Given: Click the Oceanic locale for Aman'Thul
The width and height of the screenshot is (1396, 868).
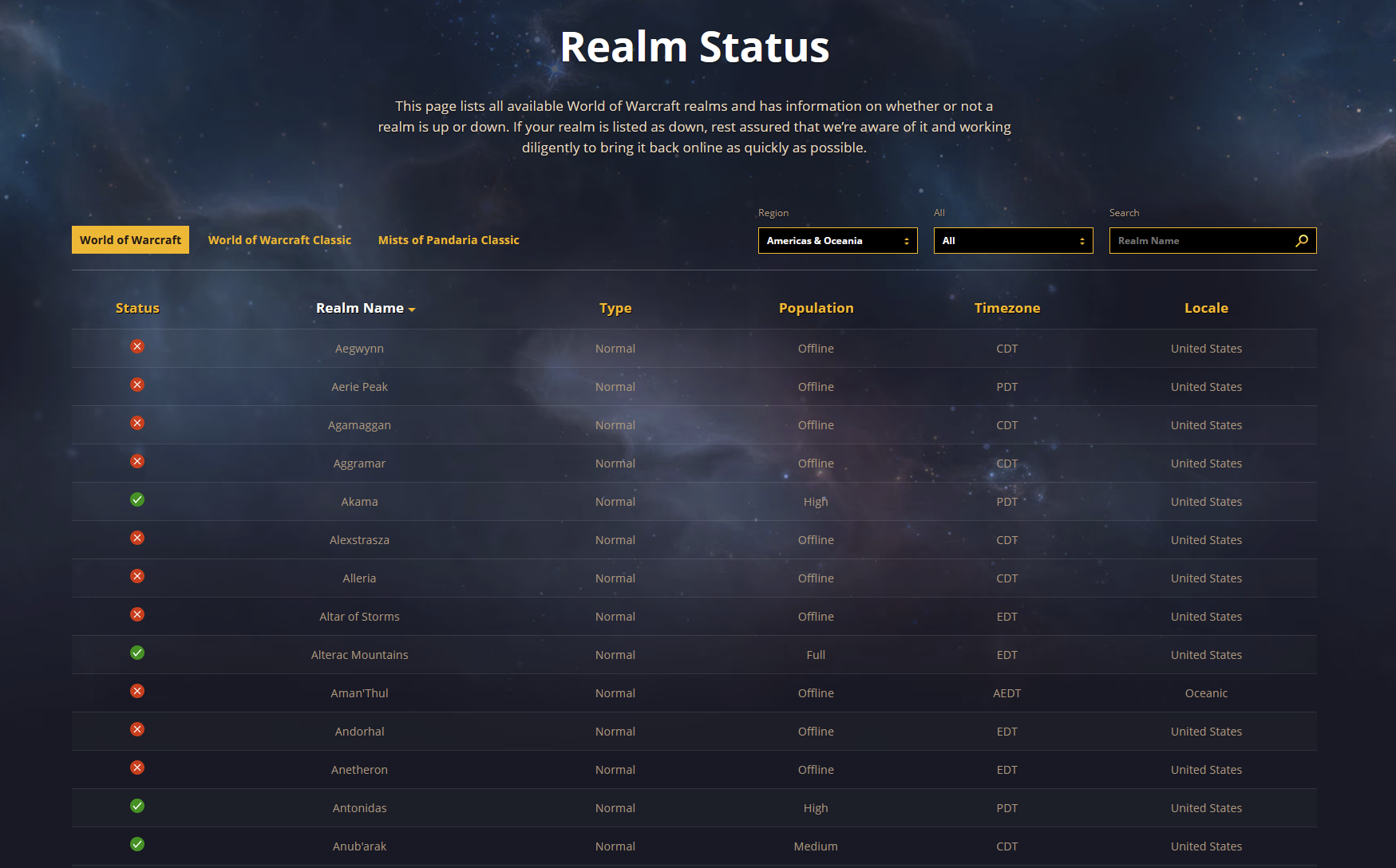Looking at the screenshot, I should point(1206,693).
